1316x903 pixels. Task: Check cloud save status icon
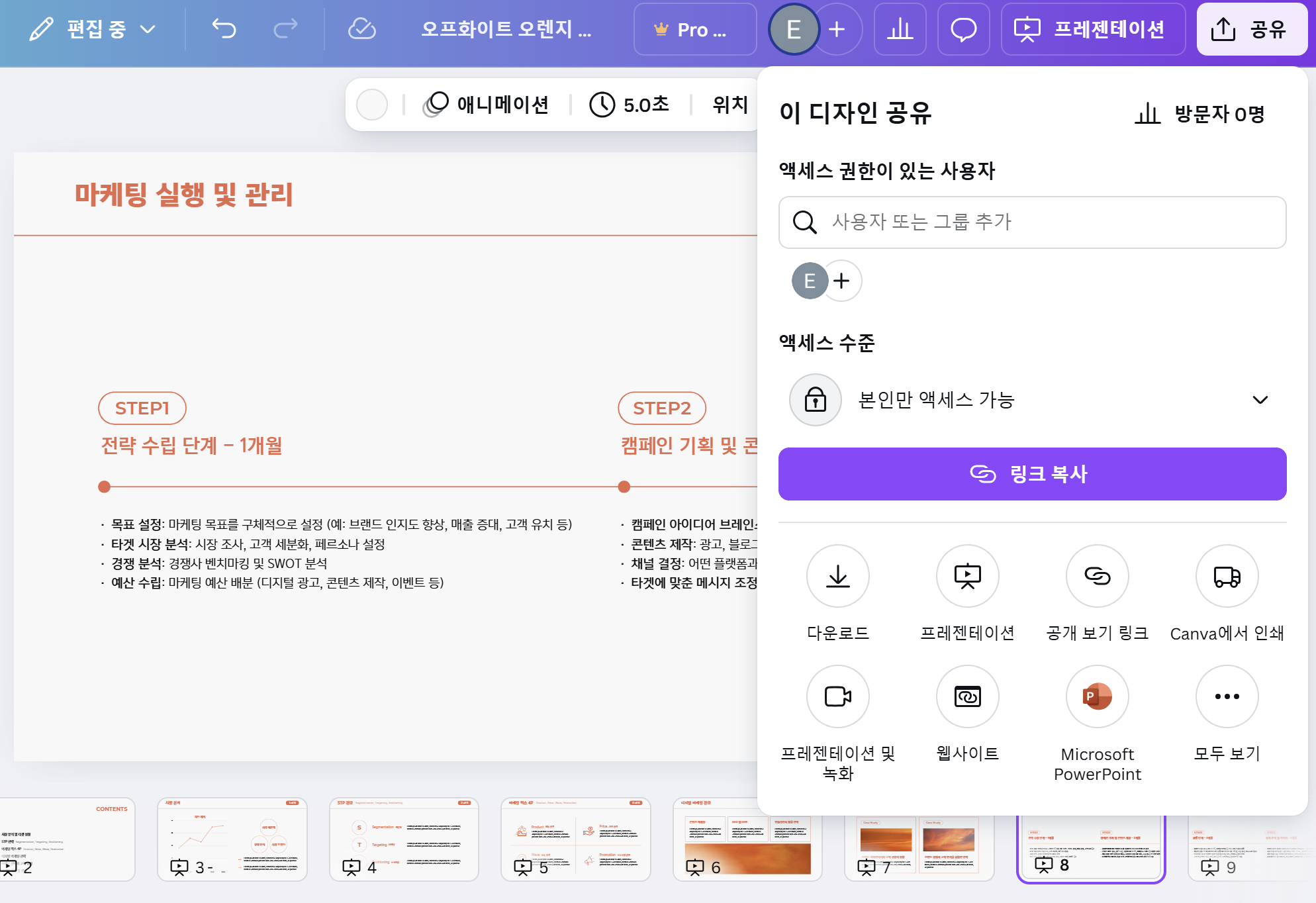[x=362, y=29]
